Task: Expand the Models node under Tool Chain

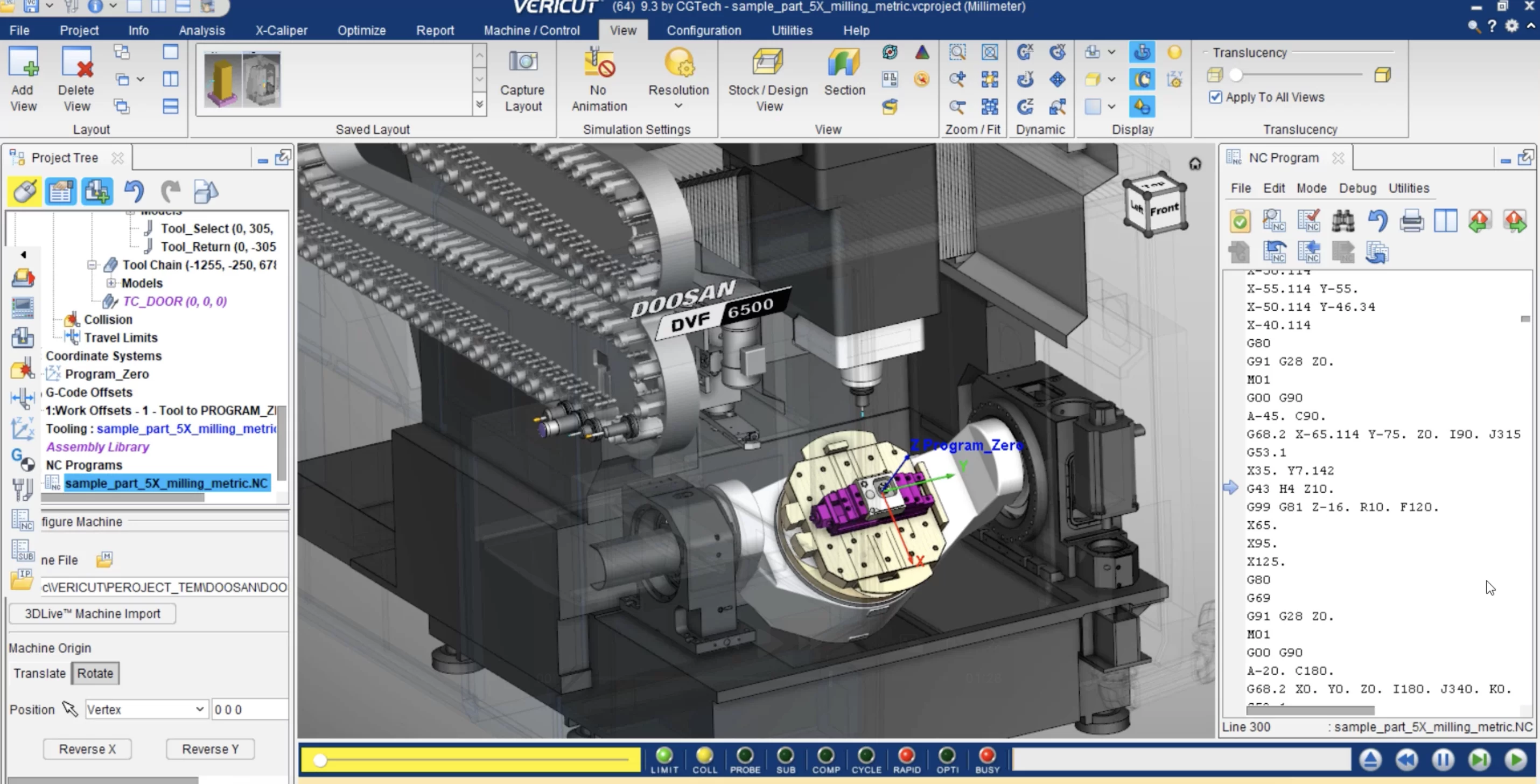Action: click(x=111, y=283)
